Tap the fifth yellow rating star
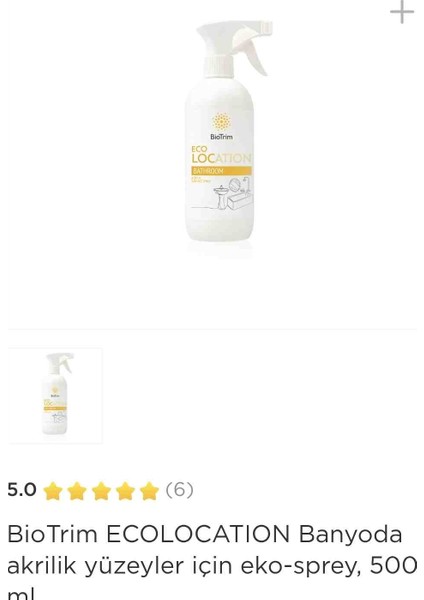This screenshot has height=600, width=424. pyautogui.click(x=149, y=491)
